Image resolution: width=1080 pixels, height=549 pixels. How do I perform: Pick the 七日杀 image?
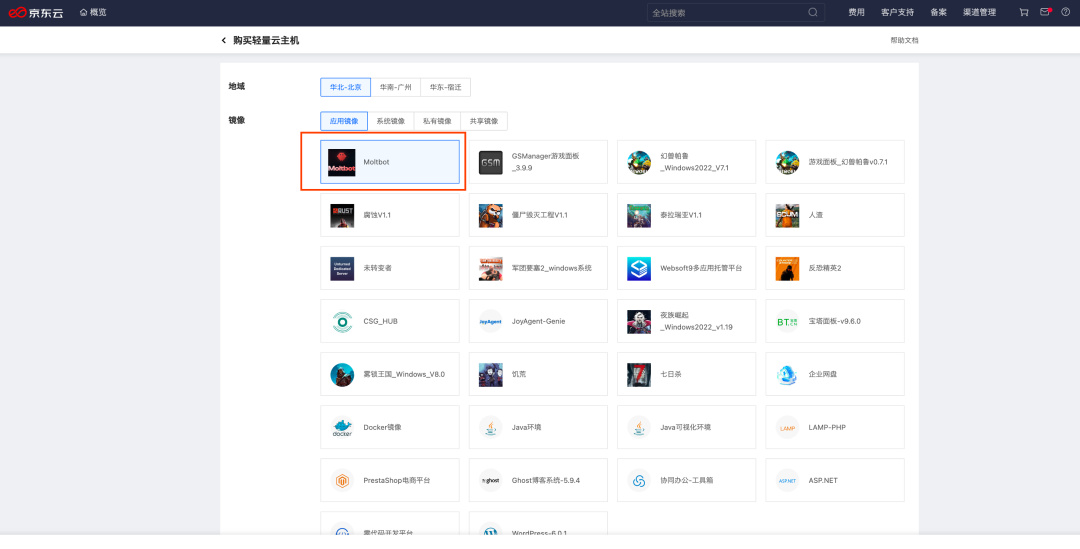click(687, 374)
